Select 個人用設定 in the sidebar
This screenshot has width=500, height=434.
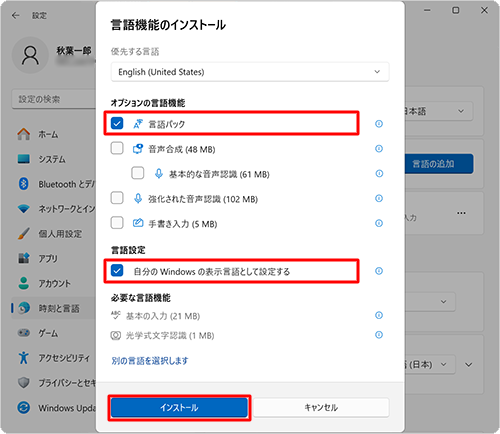pos(53,234)
